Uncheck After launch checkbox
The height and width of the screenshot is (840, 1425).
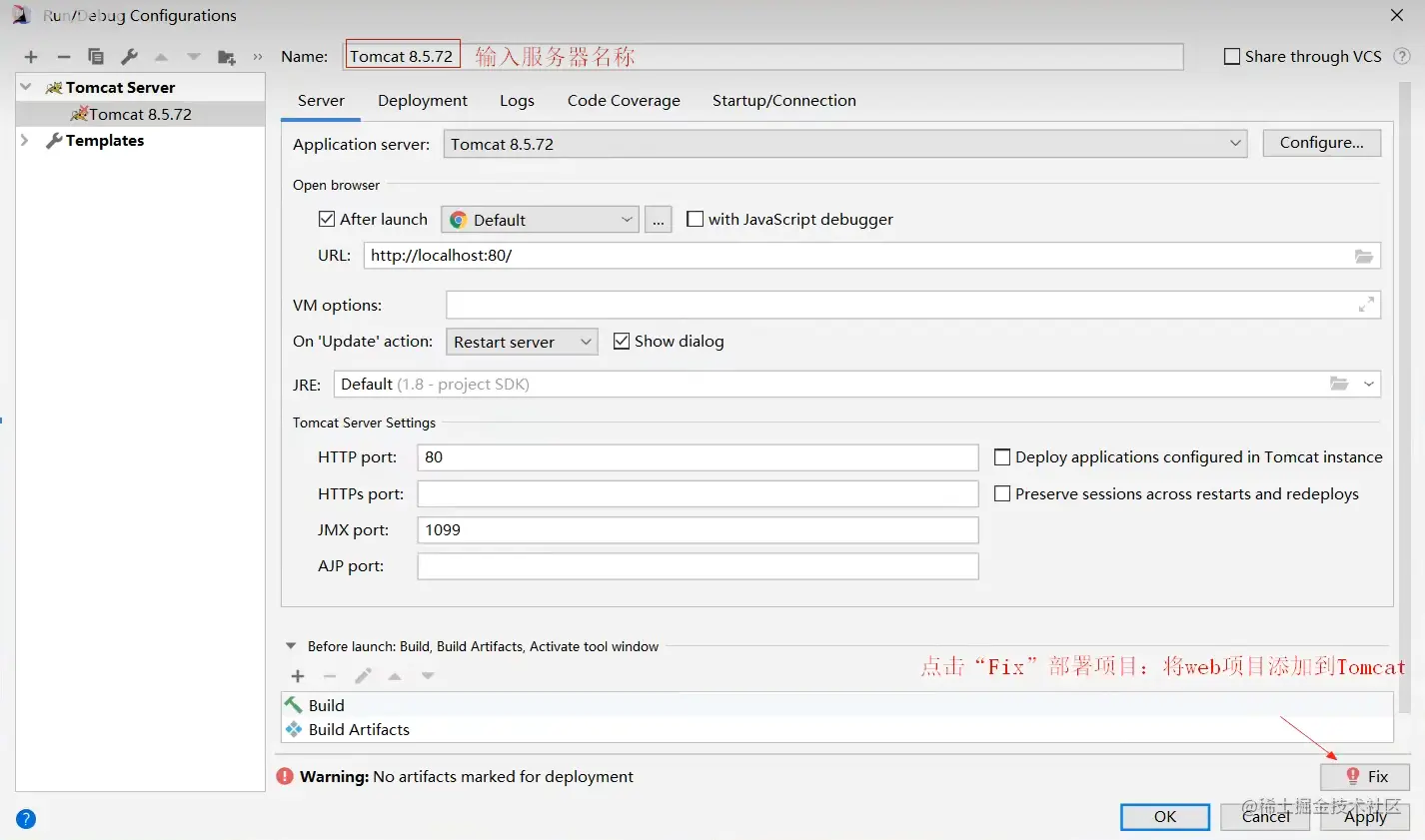(326, 219)
